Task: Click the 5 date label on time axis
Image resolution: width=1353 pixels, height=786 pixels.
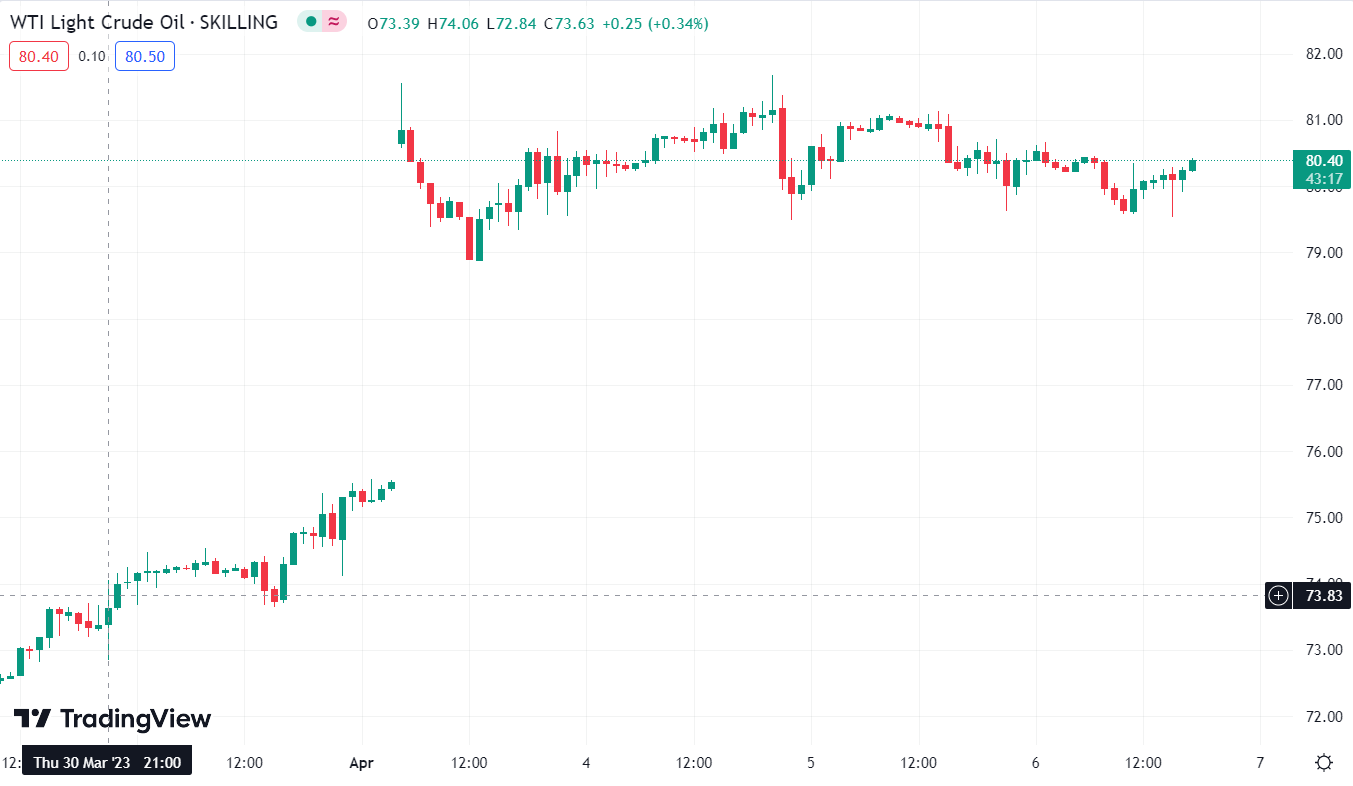Action: coord(811,763)
